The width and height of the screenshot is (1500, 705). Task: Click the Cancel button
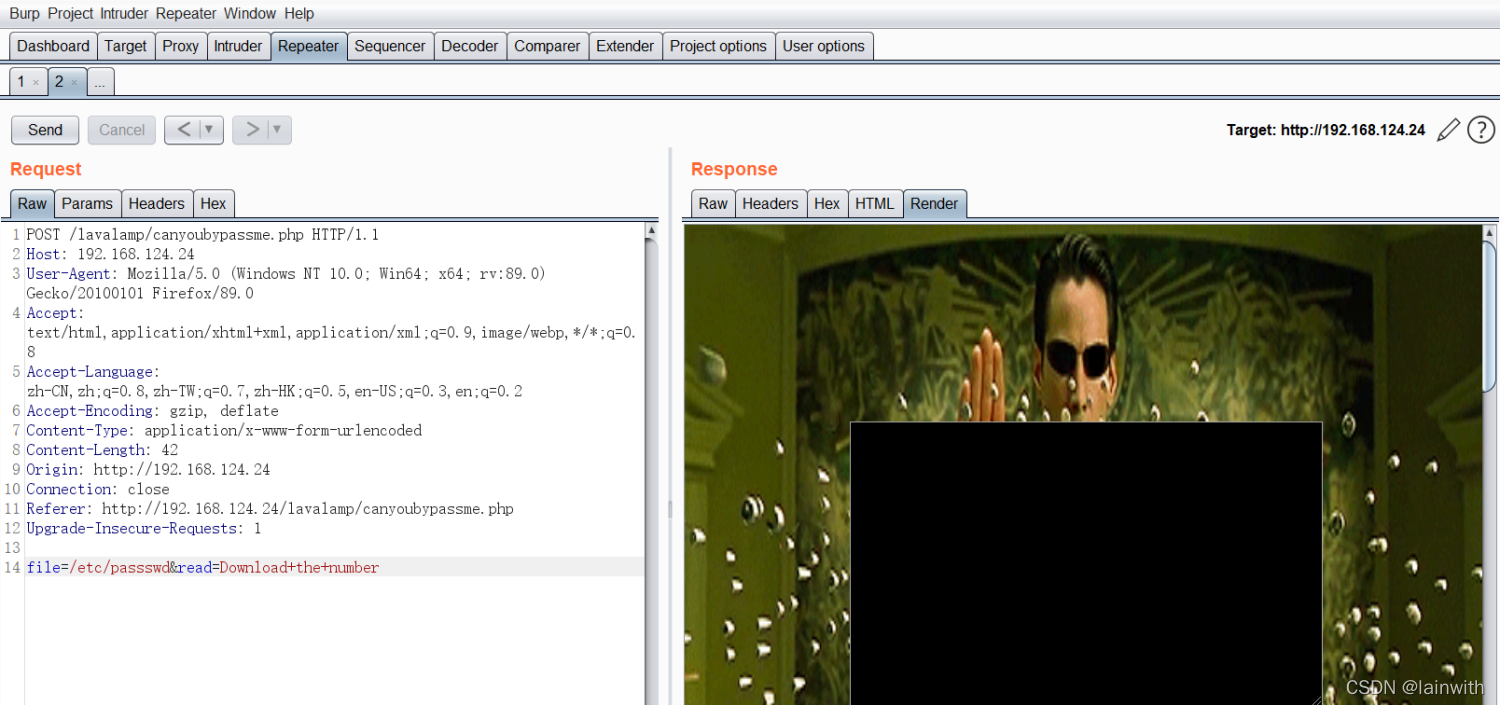click(122, 130)
